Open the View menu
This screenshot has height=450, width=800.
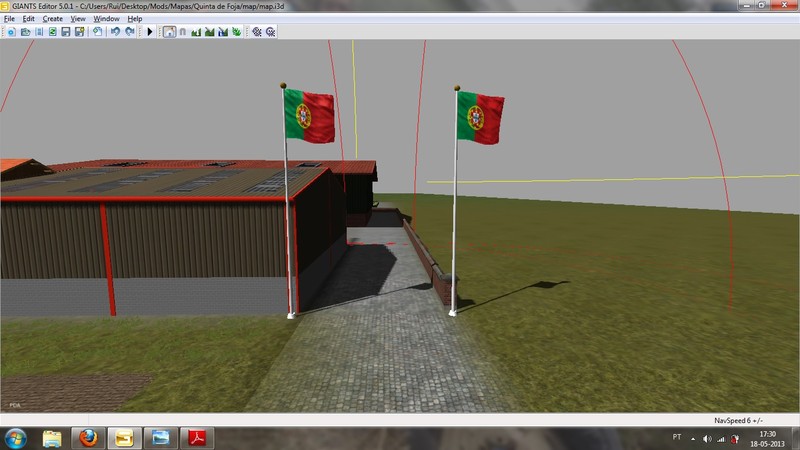(x=78, y=19)
